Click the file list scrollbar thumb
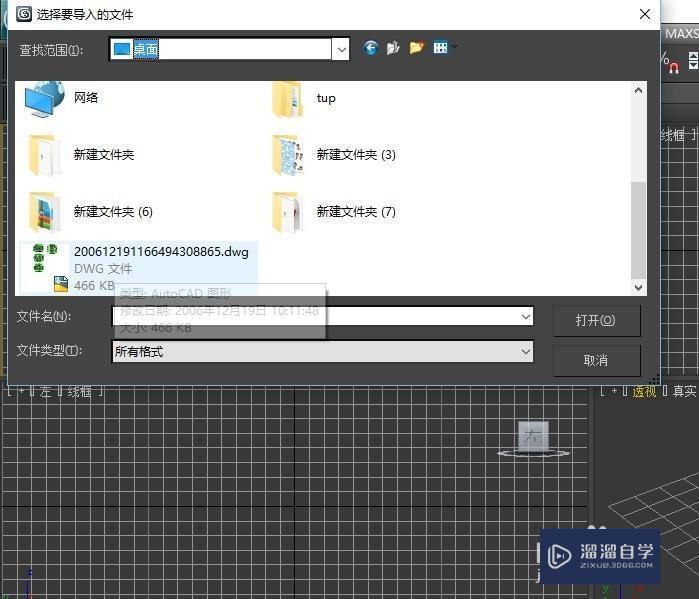 click(638, 230)
